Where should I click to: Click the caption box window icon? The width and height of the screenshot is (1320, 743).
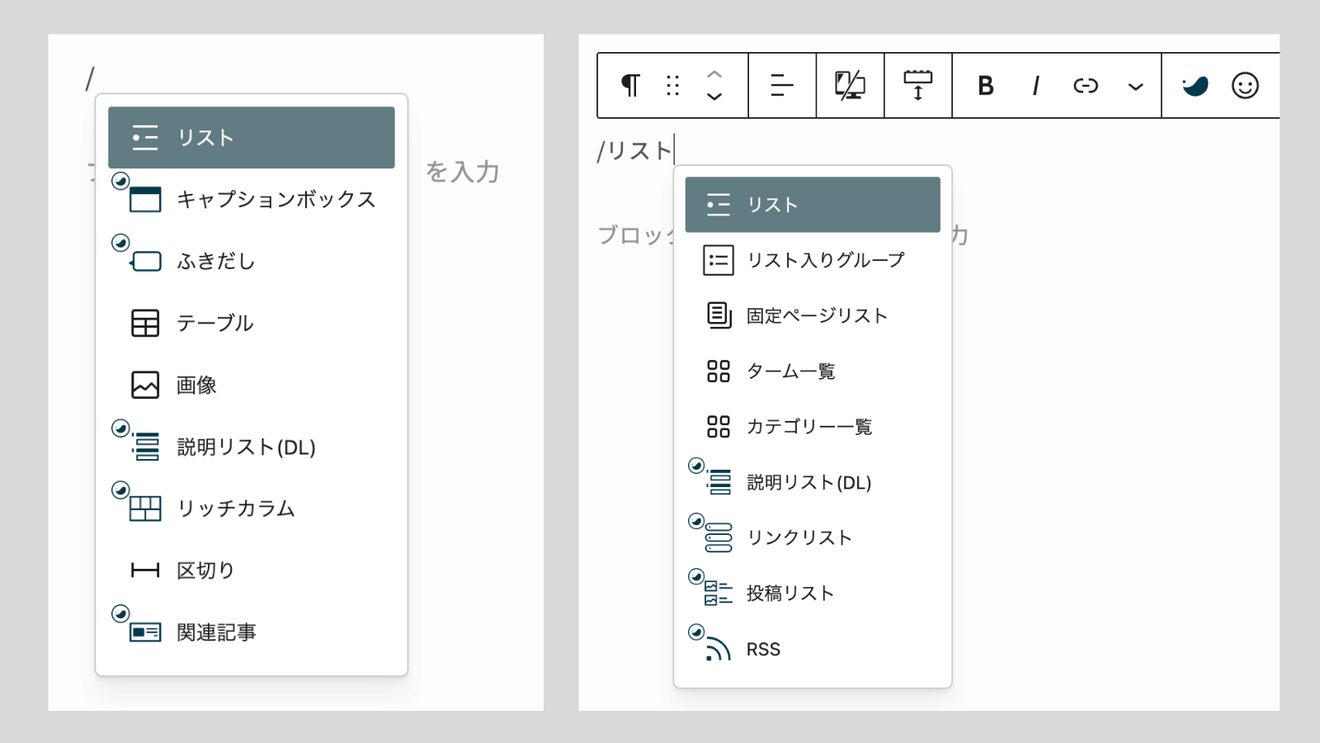coord(145,199)
